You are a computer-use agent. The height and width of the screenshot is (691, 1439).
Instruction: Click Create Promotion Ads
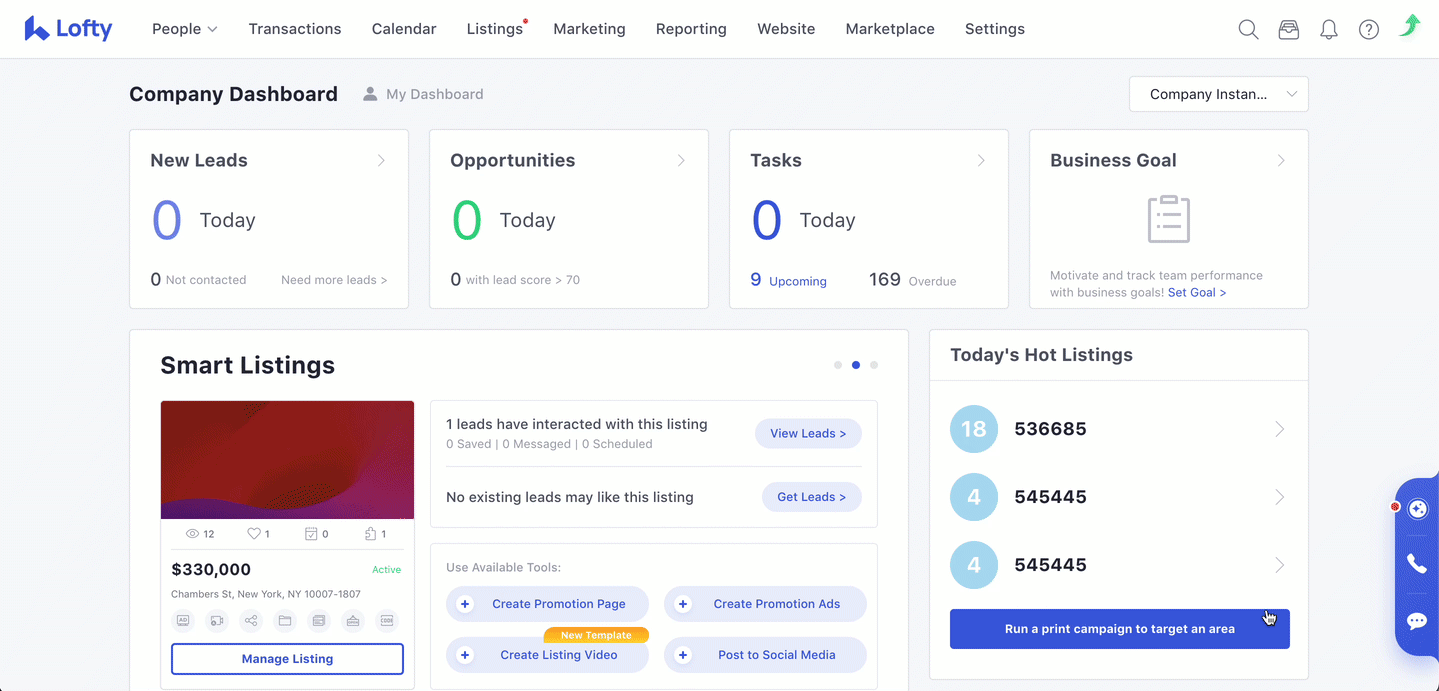click(x=765, y=604)
